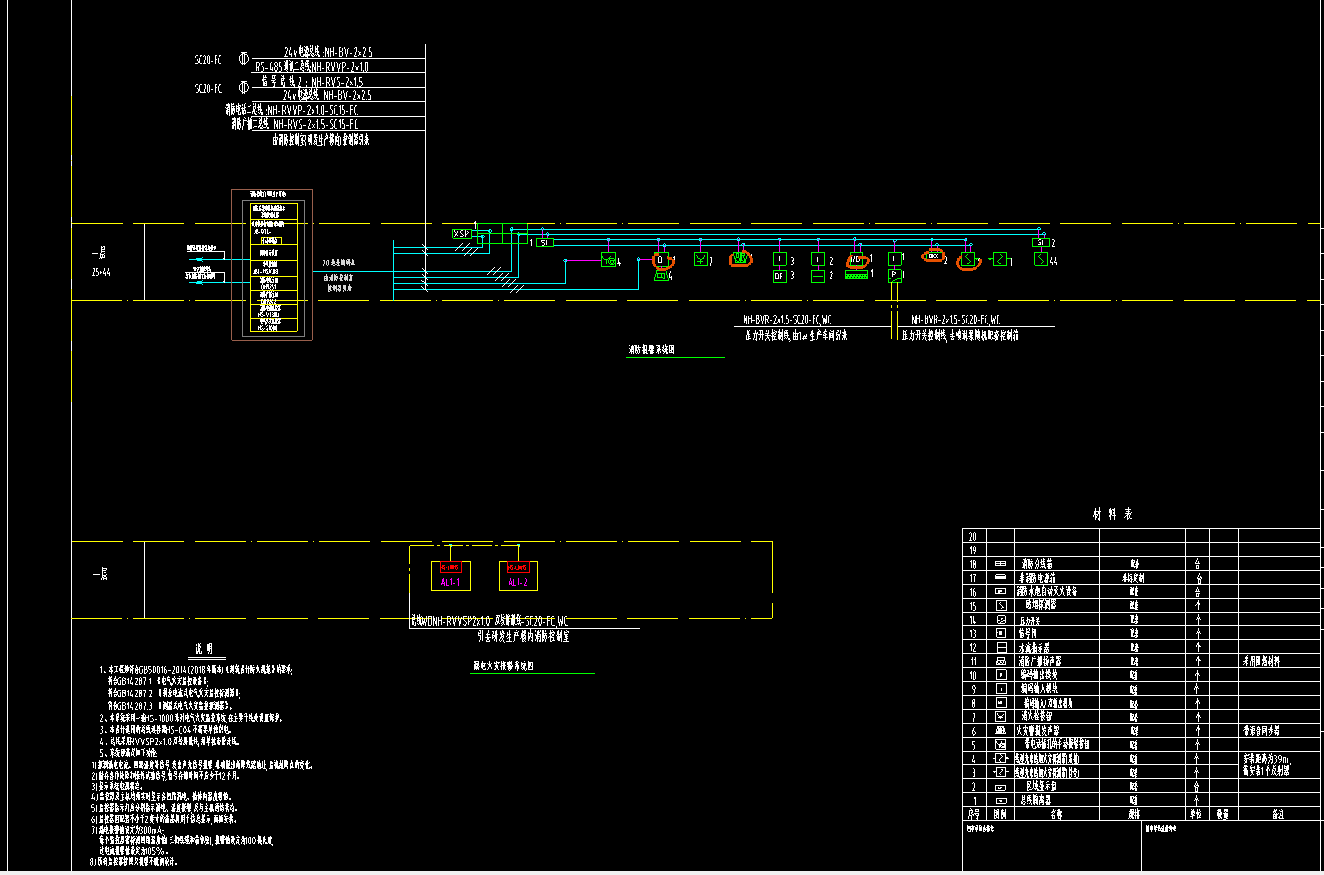This screenshot has height=875, width=1324.
Task: Click the row 15 smoke detector legend icon
Action: pyautogui.click(x=1001, y=605)
